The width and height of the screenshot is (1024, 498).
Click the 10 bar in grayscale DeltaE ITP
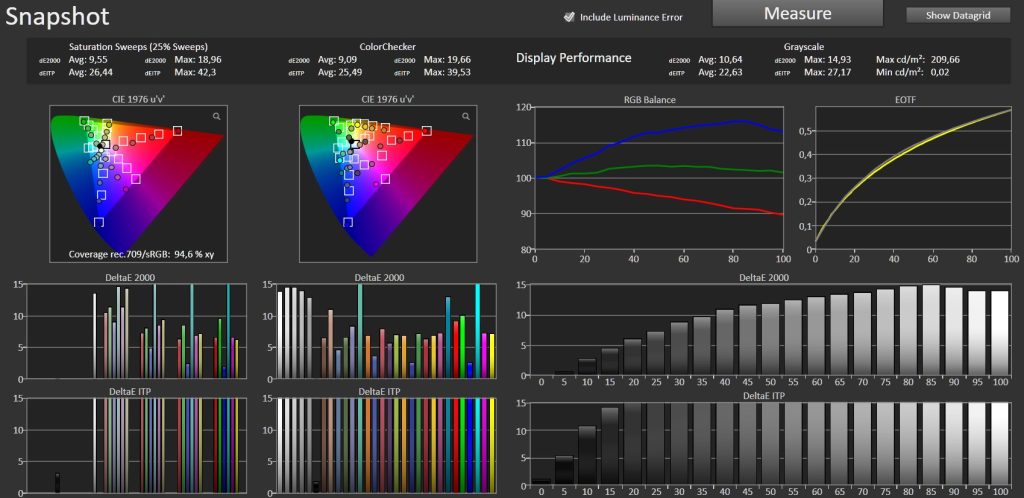[588, 455]
